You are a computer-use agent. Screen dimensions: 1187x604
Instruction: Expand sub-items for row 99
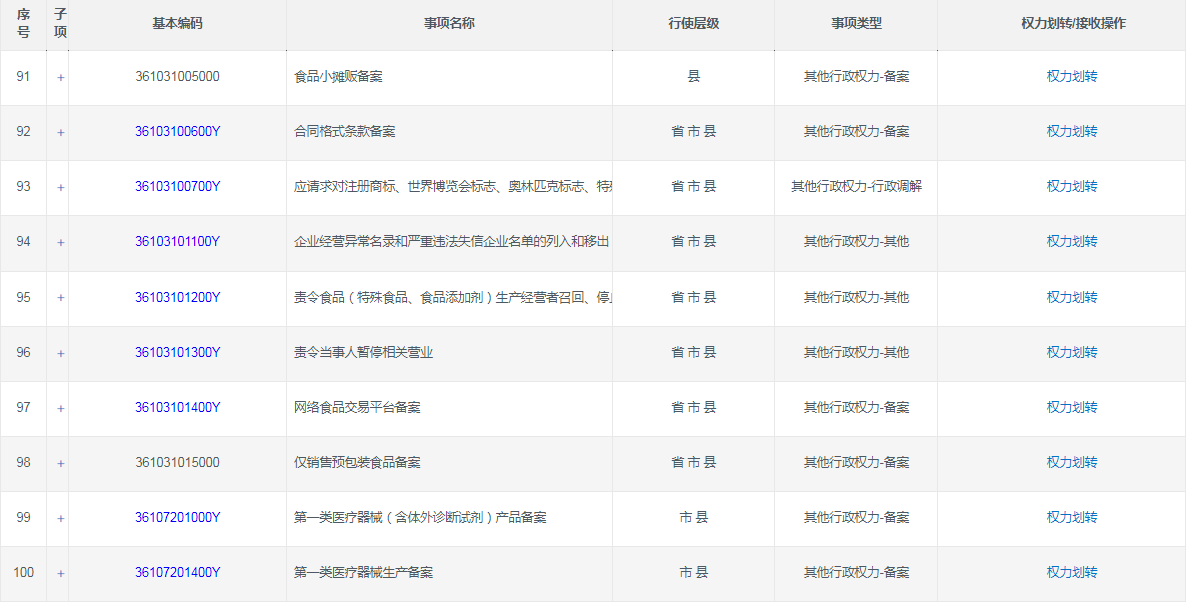[60, 518]
